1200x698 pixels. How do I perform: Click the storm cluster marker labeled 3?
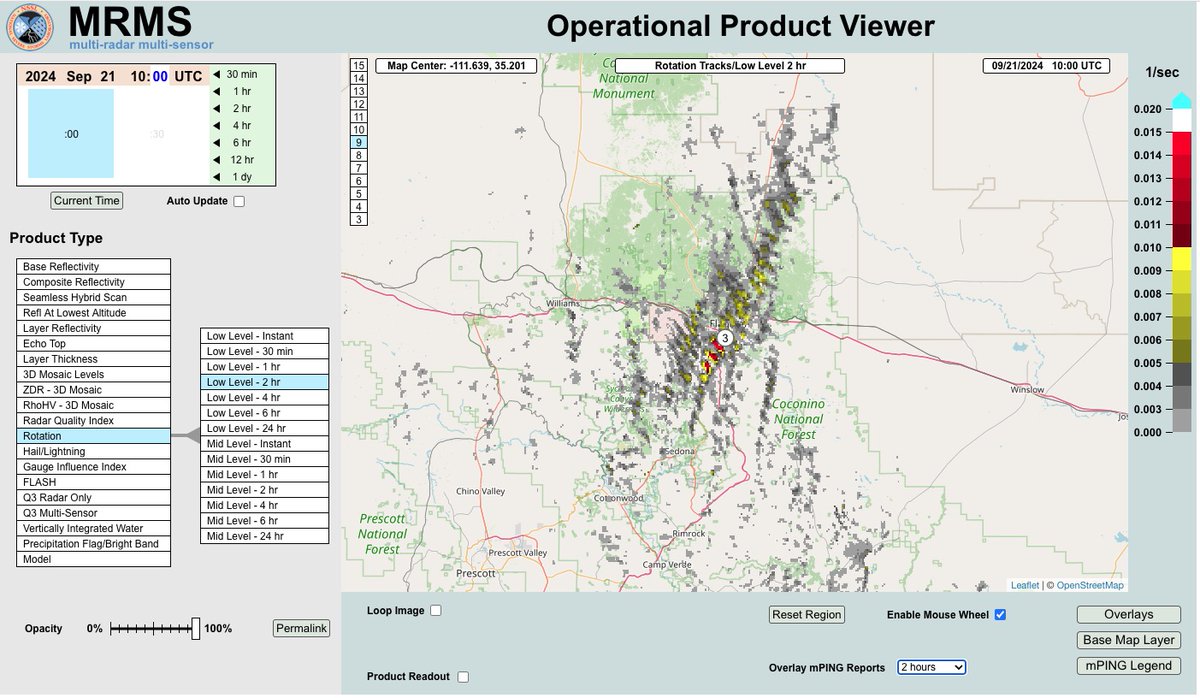click(x=723, y=339)
